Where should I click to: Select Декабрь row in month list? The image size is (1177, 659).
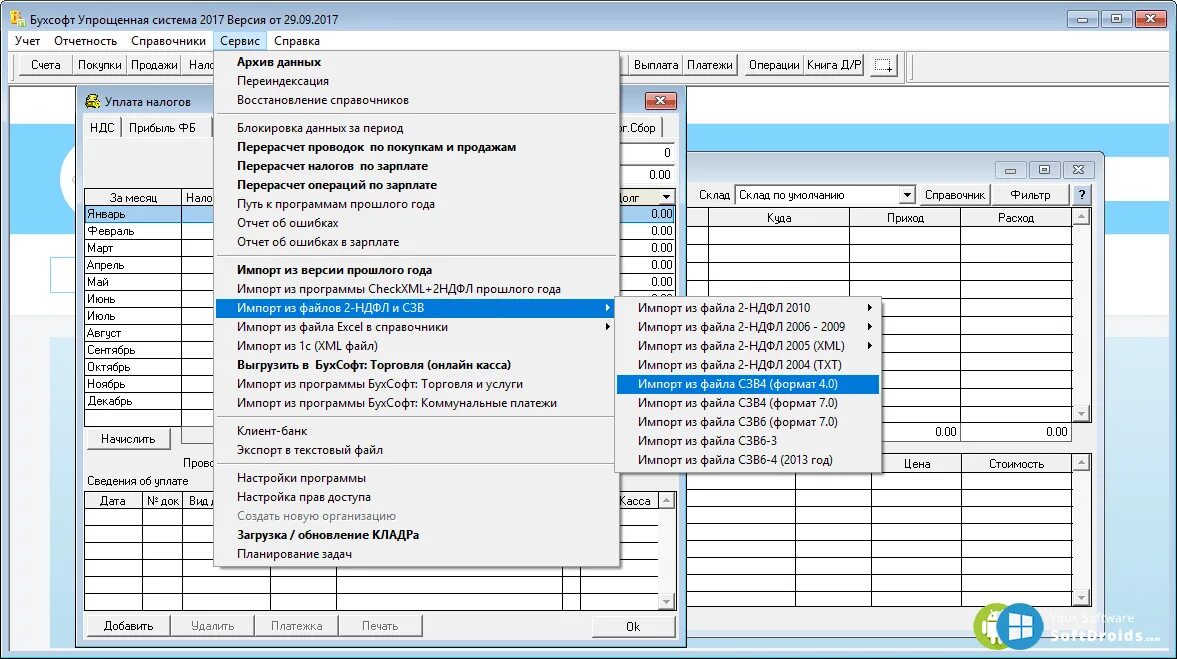[133, 401]
